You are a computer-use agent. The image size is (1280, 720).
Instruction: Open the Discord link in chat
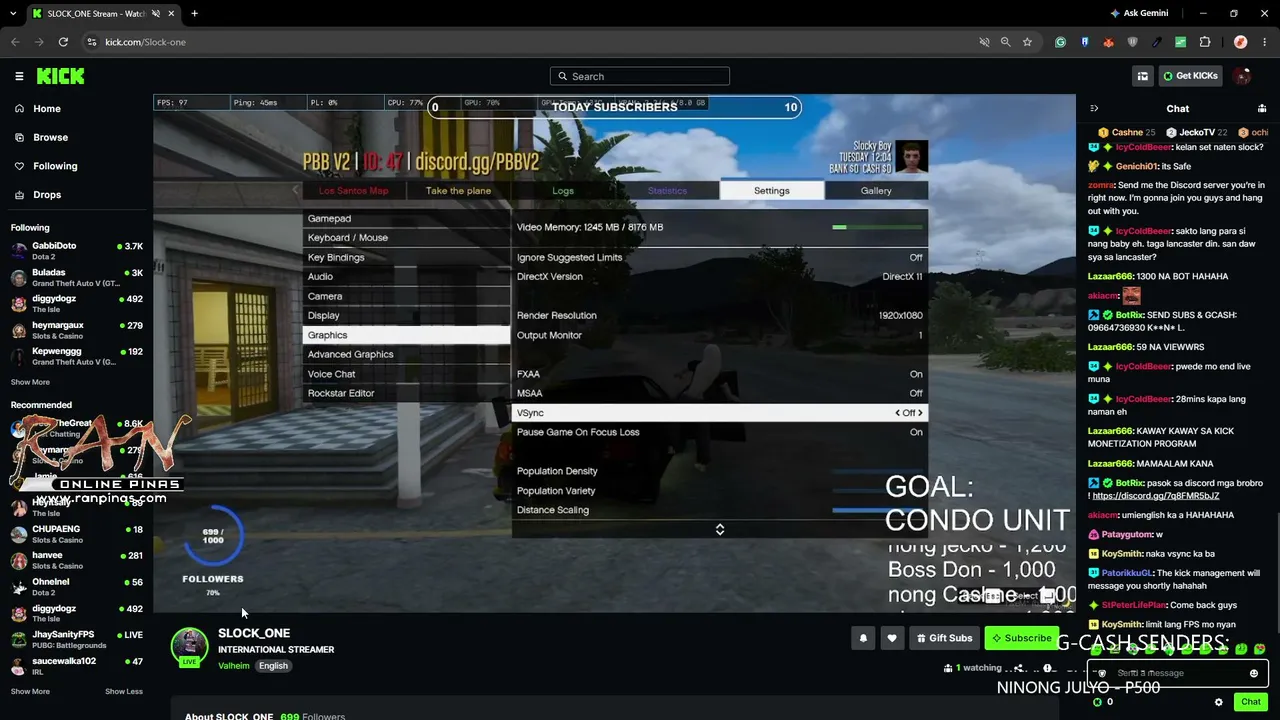(x=1155, y=496)
